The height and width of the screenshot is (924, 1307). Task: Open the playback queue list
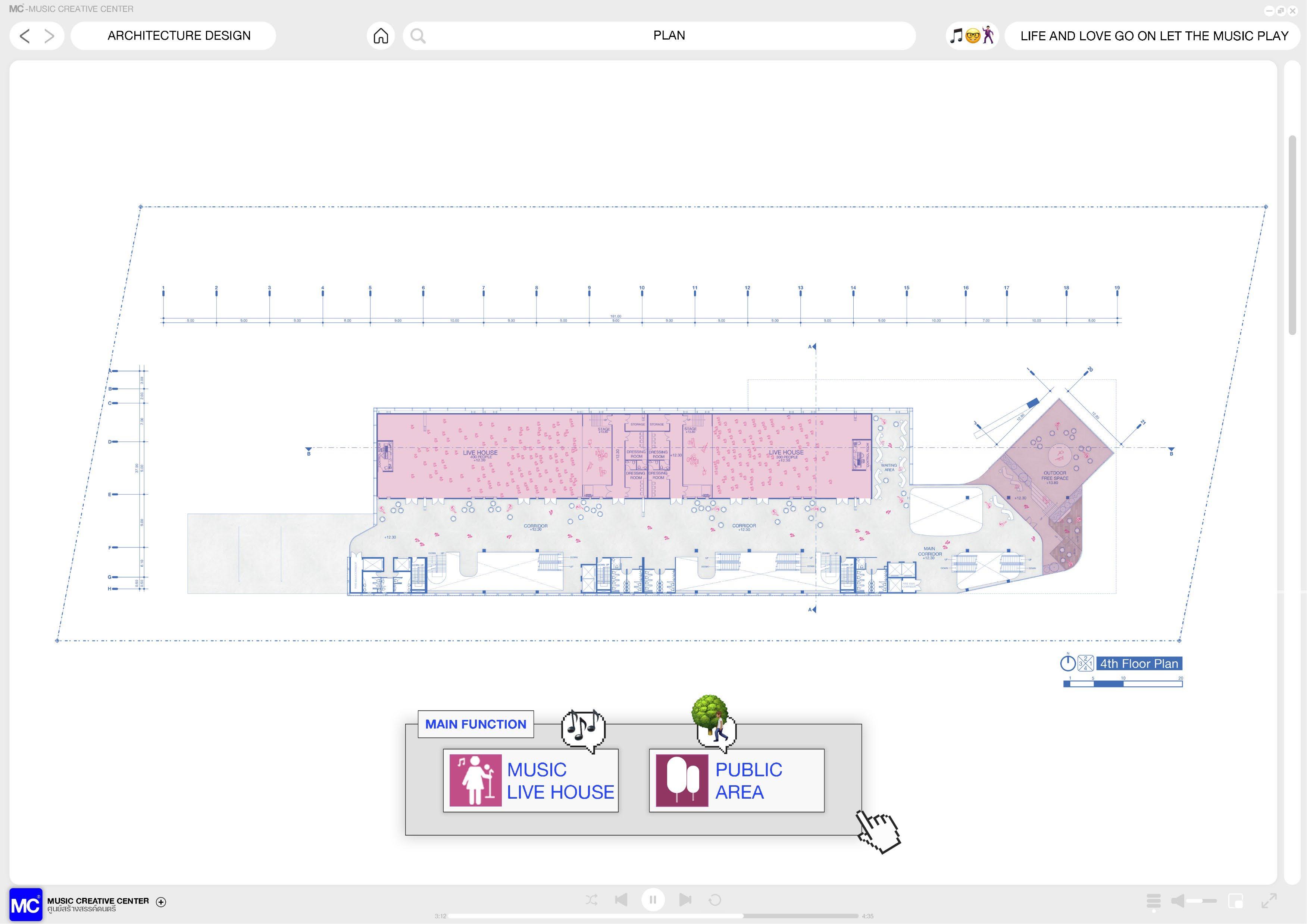(x=1153, y=900)
